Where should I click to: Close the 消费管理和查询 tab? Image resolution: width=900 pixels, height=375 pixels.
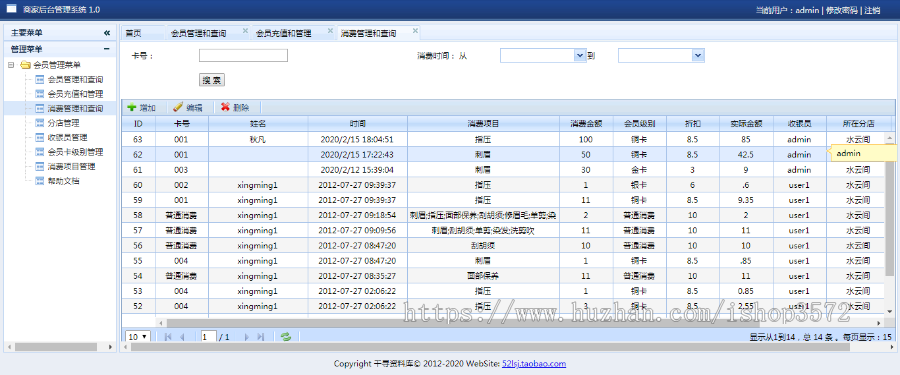415,30
